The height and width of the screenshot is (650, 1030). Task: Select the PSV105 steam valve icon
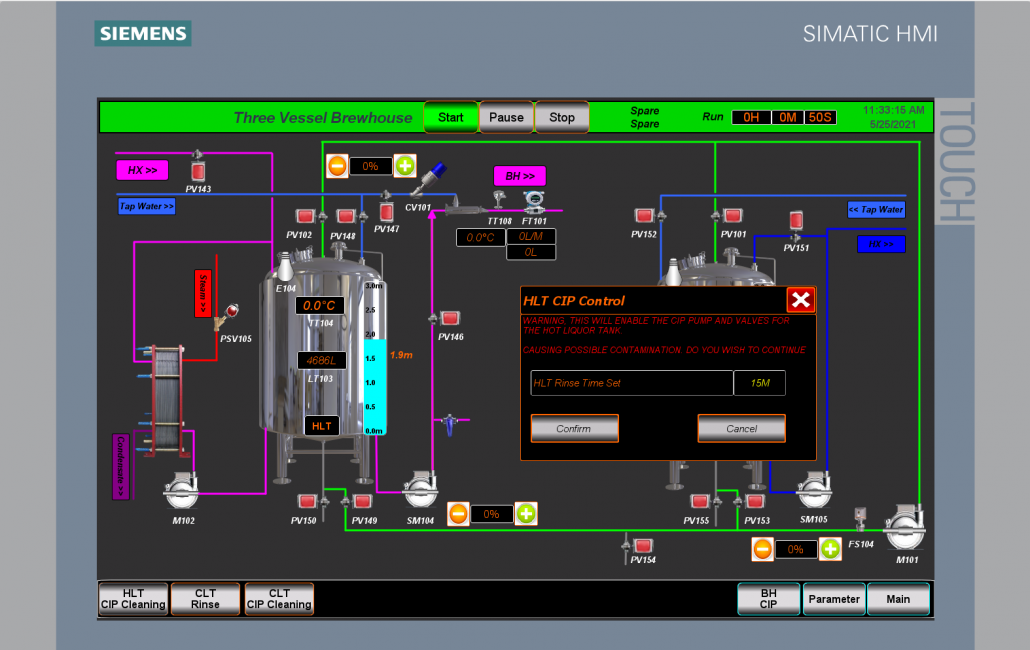(226, 317)
